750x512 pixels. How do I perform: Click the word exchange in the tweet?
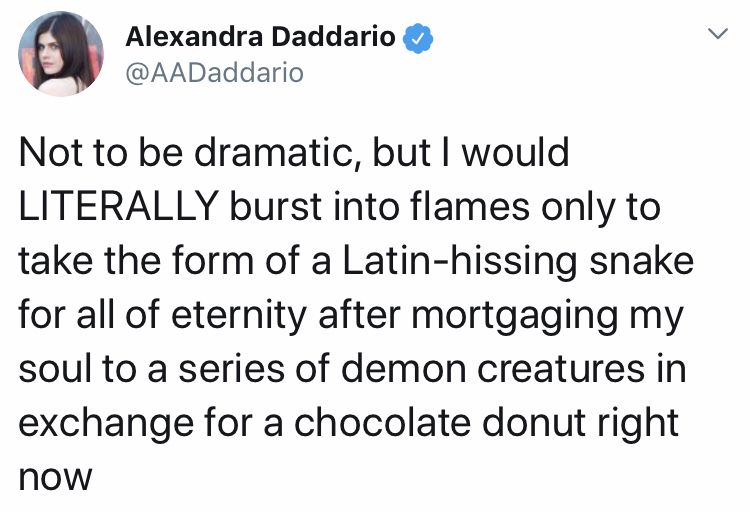coord(106,423)
